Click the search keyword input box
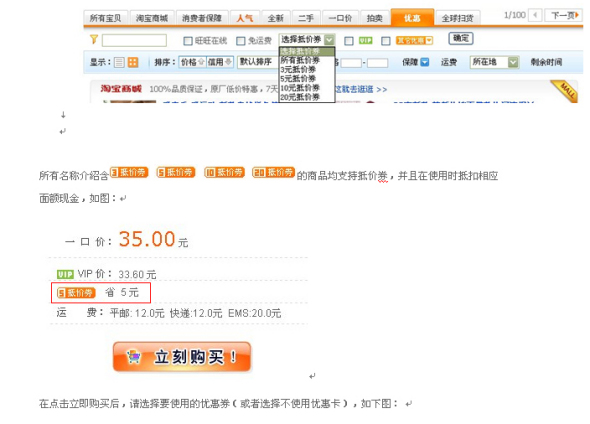The image size is (590, 424). 134,40
